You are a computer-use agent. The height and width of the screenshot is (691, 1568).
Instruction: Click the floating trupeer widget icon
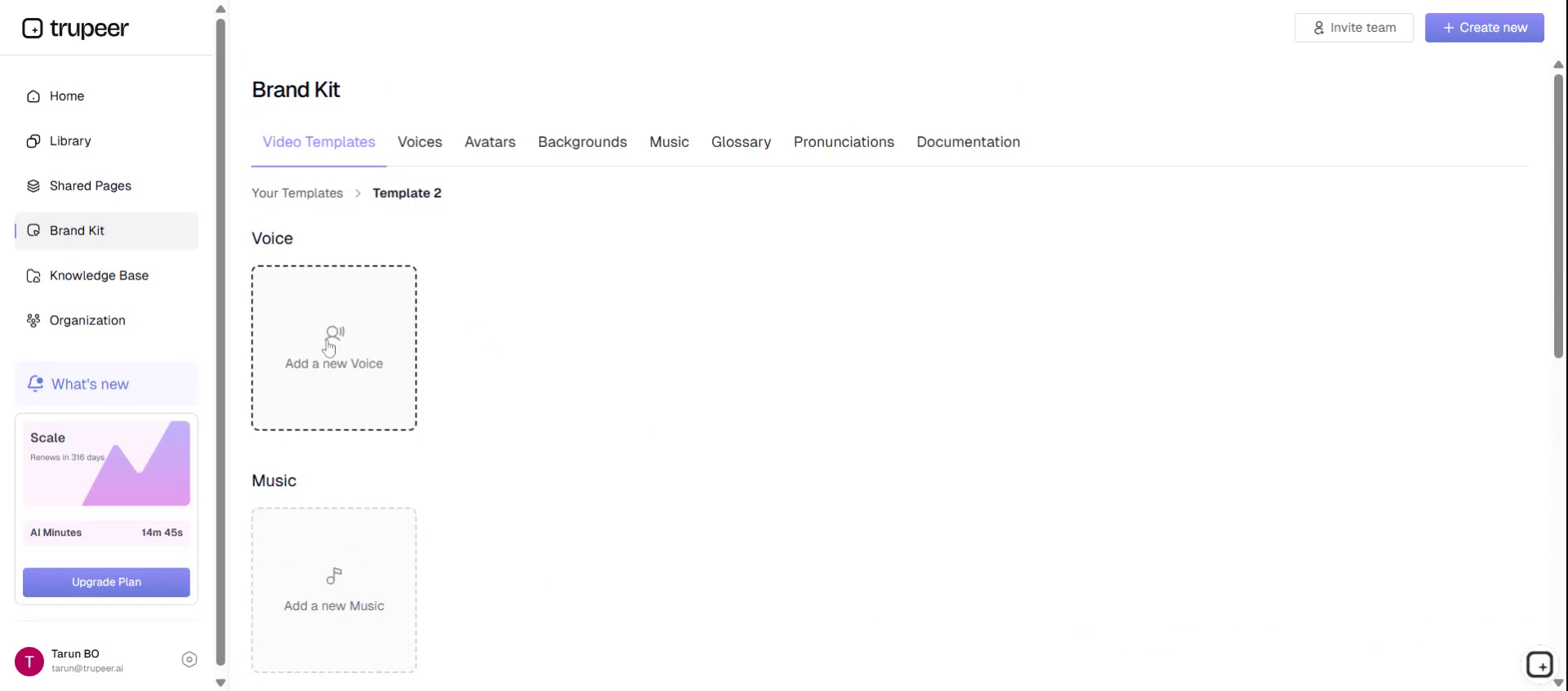[x=1540, y=665]
